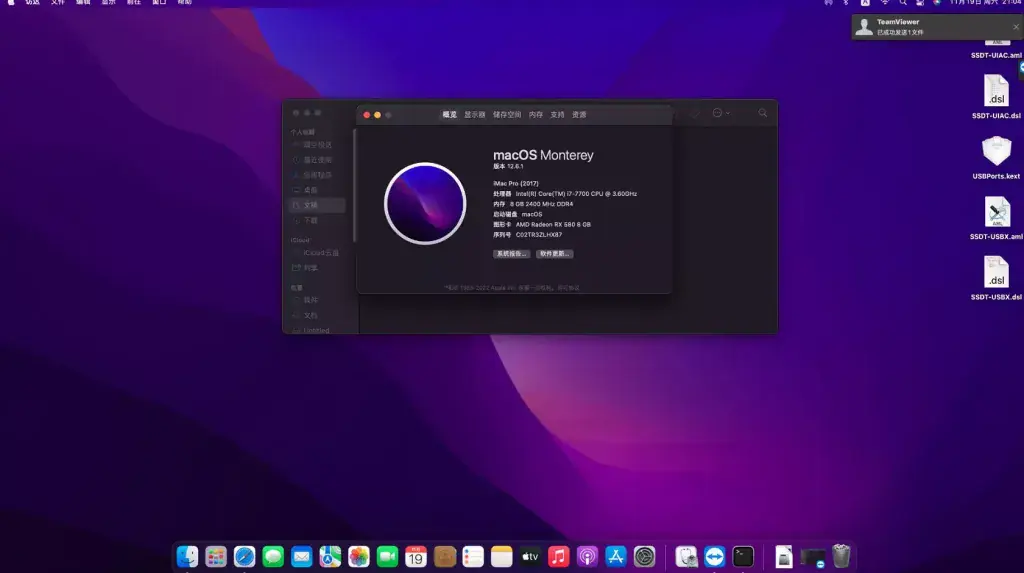
Task: Click the serial number C02TR3ZLHX87
Action: pos(539,235)
